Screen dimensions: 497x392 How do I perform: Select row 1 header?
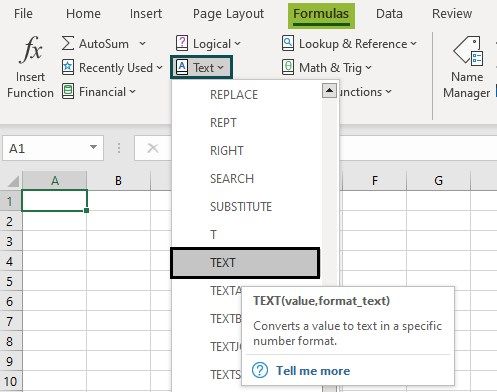click(x=11, y=201)
